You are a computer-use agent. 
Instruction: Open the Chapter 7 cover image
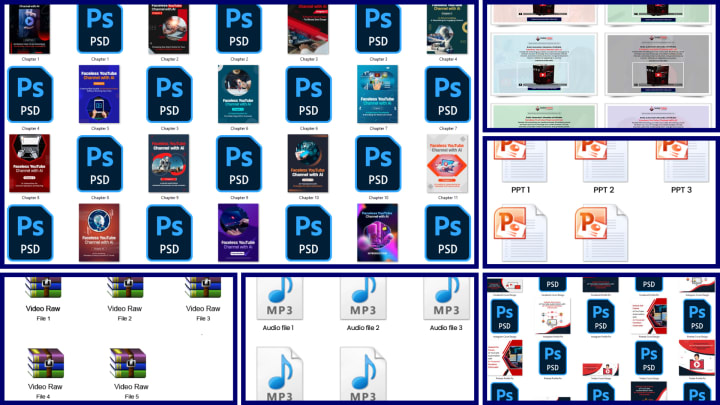point(377,94)
